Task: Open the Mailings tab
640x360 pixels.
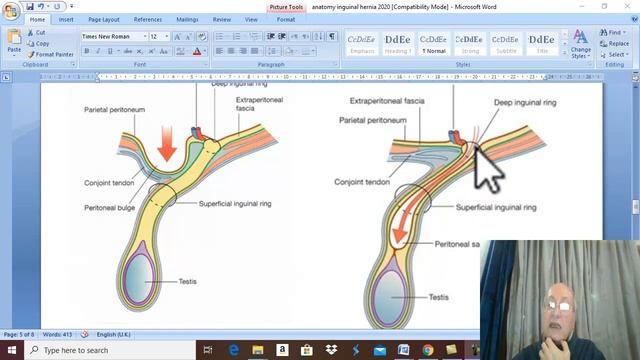Action: click(x=187, y=20)
